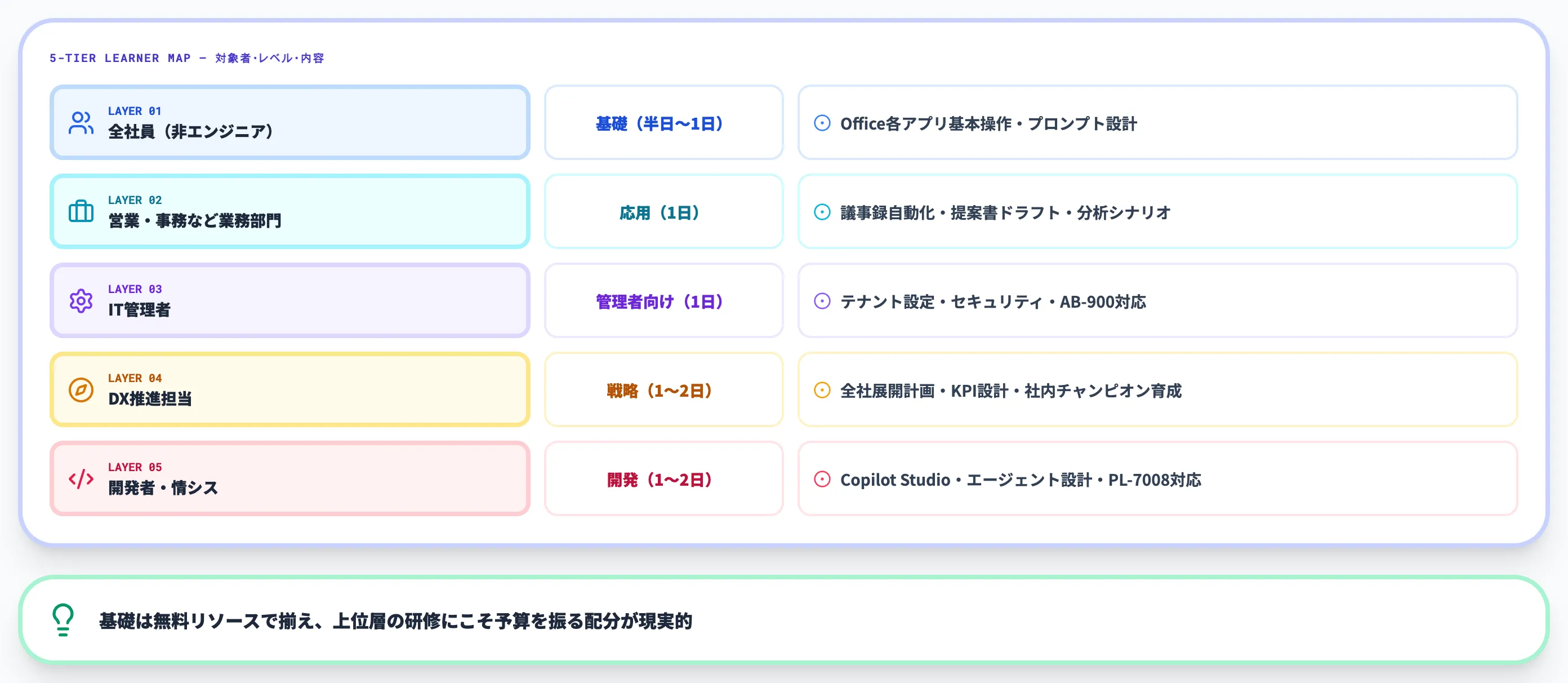Click the 応用（1日） level box
This screenshot has height=683, width=1568.
click(x=663, y=211)
